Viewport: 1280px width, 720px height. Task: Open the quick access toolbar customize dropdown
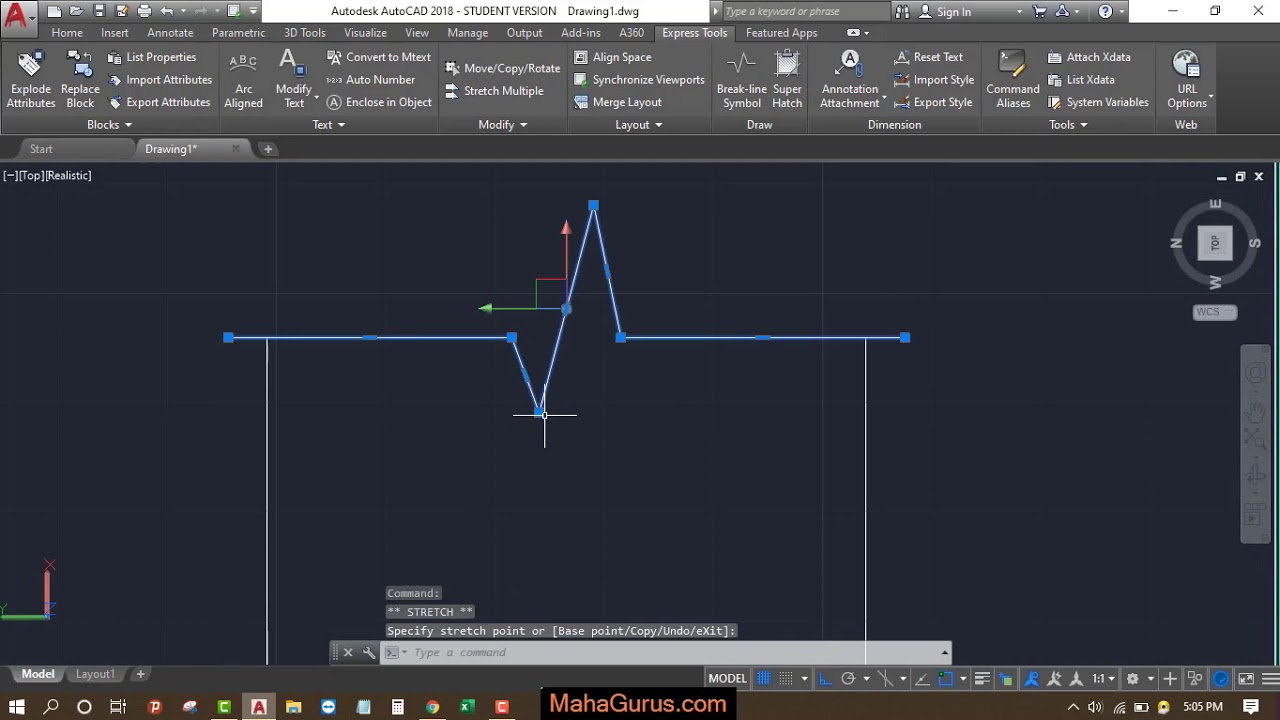253,11
